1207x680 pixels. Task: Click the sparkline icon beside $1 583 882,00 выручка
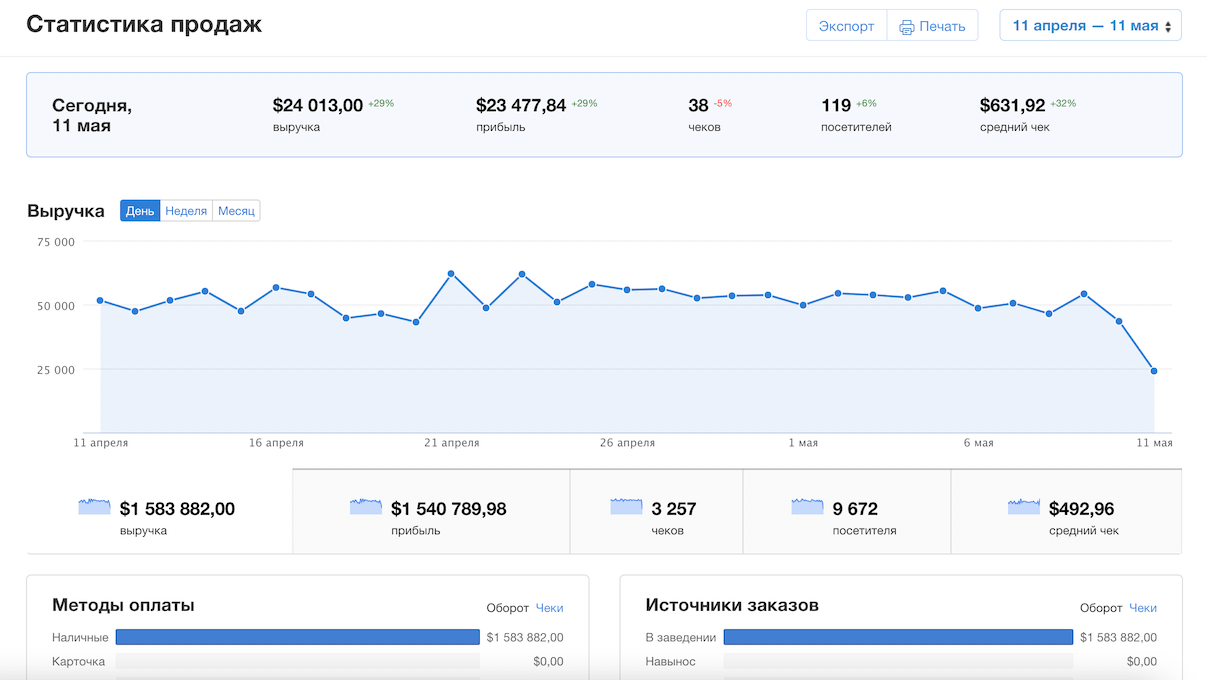tap(95, 507)
